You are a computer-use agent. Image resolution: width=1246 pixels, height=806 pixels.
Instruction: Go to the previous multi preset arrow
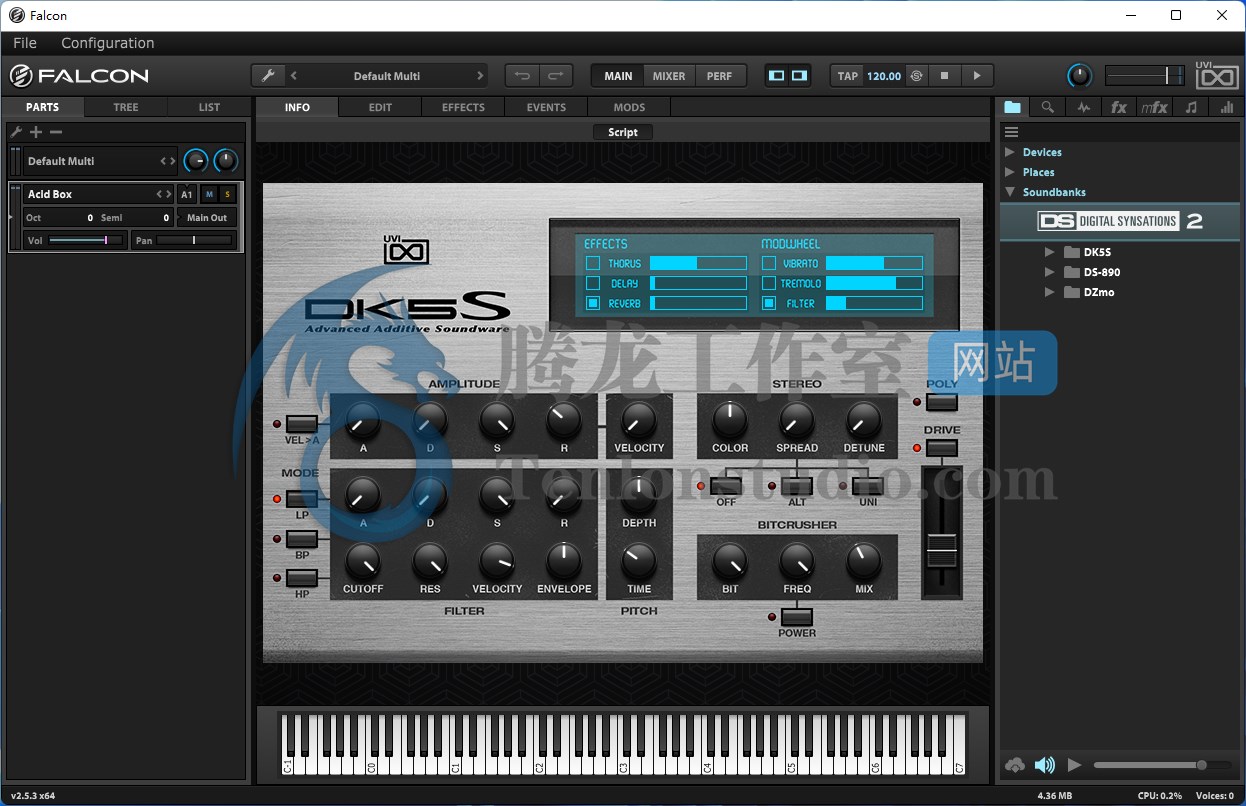tap(294, 76)
